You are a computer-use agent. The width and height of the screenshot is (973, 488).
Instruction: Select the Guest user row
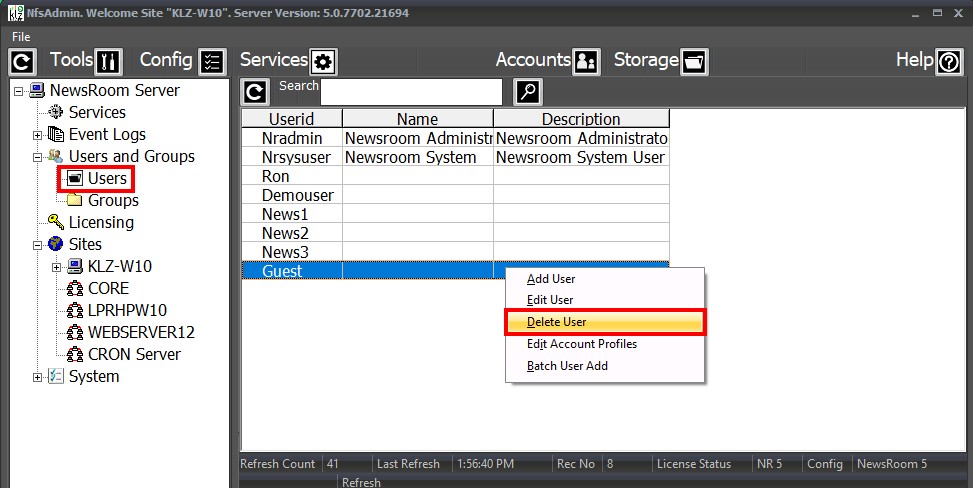[x=455, y=271]
